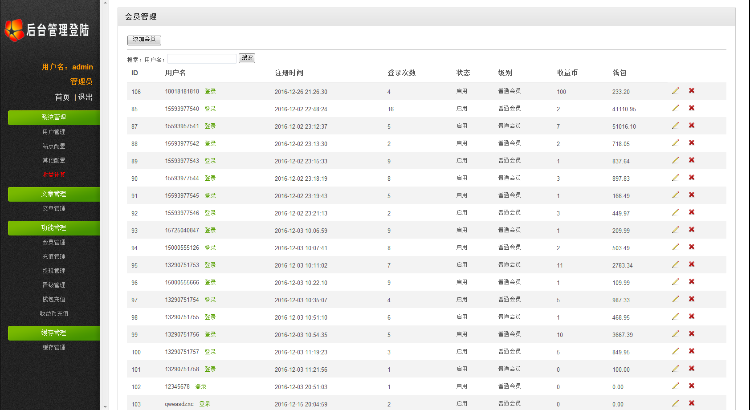The height and width of the screenshot is (410, 750).
Task: Click the 退出 logout link
Action: click(85, 97)
